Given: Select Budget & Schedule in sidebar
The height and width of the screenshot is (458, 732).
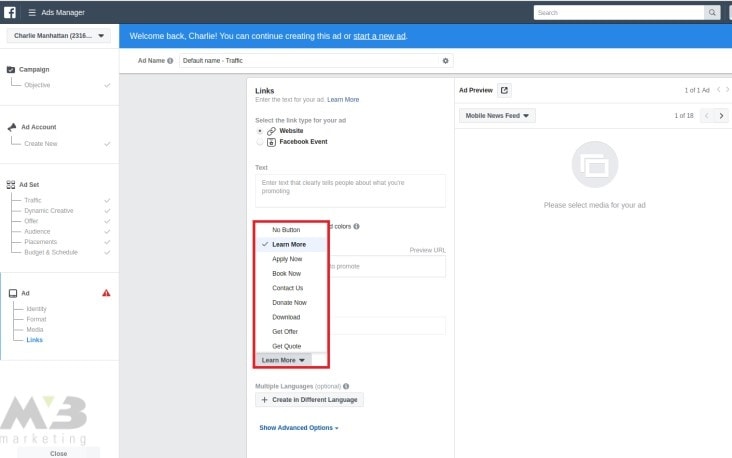Looking at the screenshot, I should 51,252.
